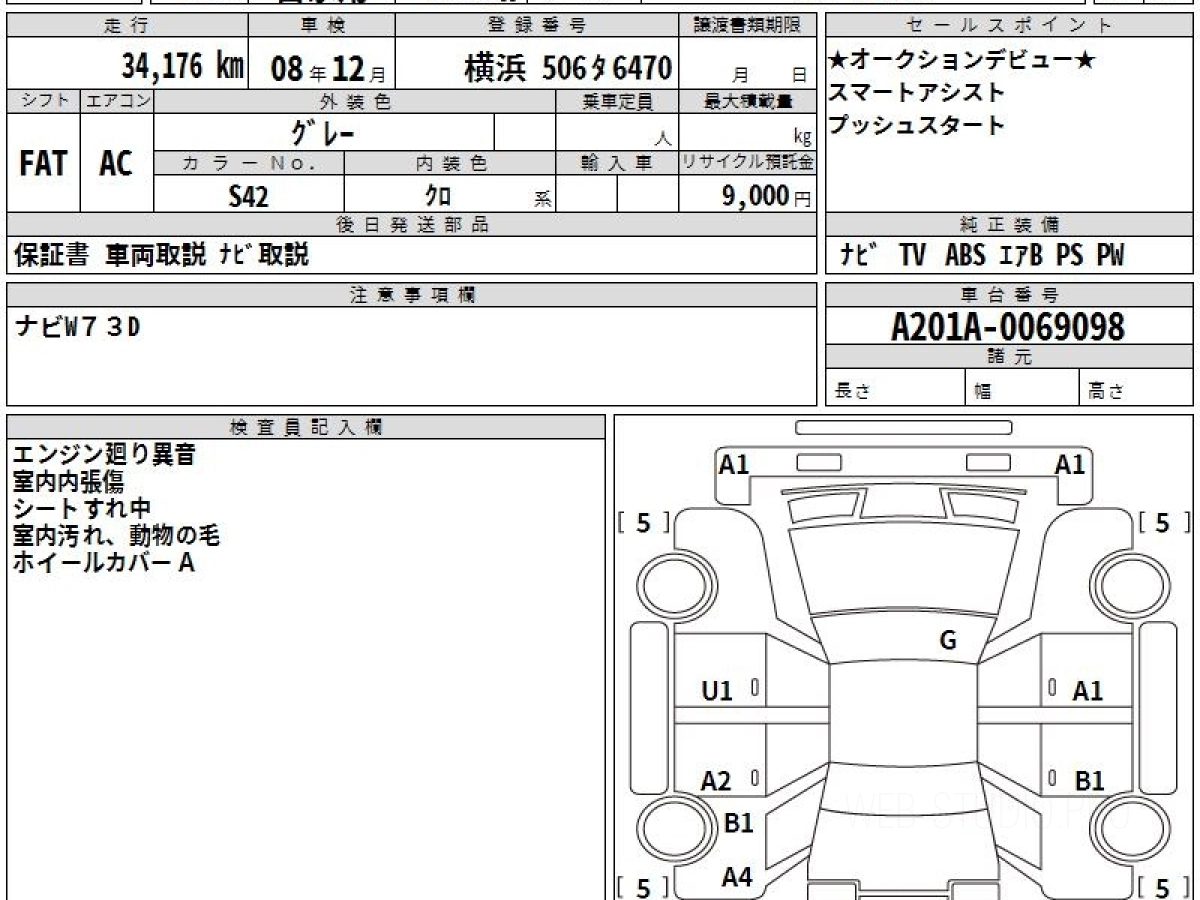Viewport: 1200px width, 900px height.
Task: Select the ABS equipment label
Action: 965,256
